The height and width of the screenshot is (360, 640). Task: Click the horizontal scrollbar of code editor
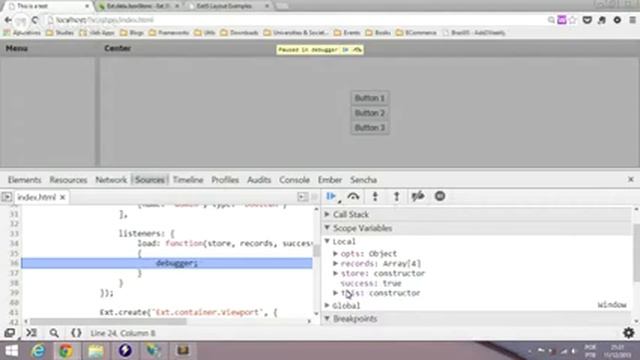click(x=108, y=322)
